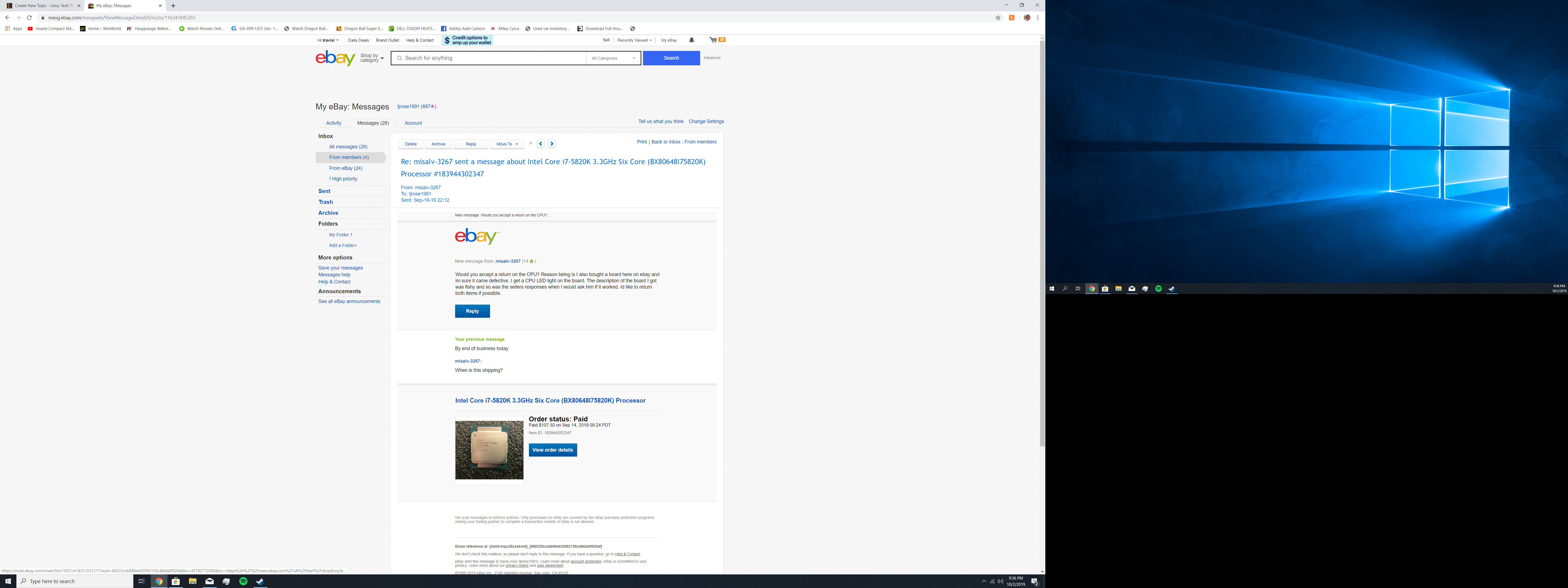Switch to the Messages (28) tab
This screenshot has height=588, width=1568.
tap(372, 123)
